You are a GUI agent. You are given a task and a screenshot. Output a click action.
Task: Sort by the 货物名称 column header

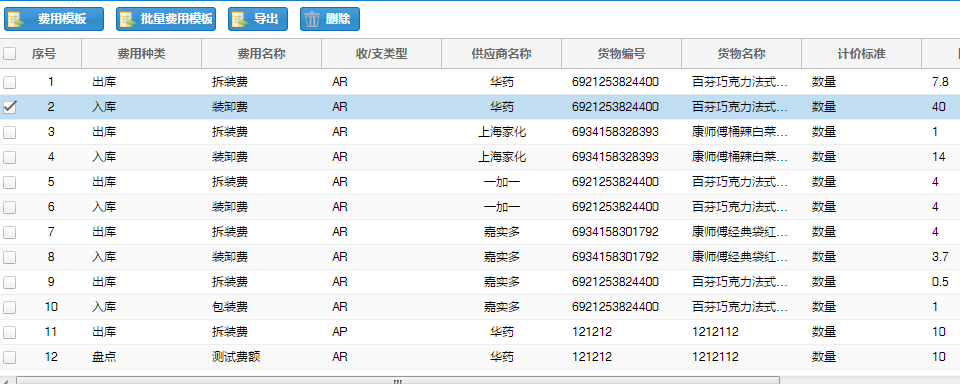[741, 54]
